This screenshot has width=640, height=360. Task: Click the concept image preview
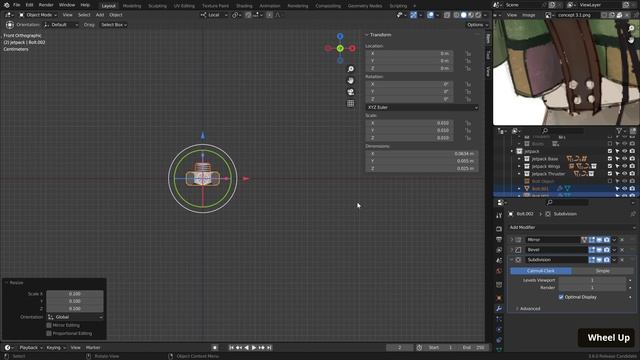(566, 72)
